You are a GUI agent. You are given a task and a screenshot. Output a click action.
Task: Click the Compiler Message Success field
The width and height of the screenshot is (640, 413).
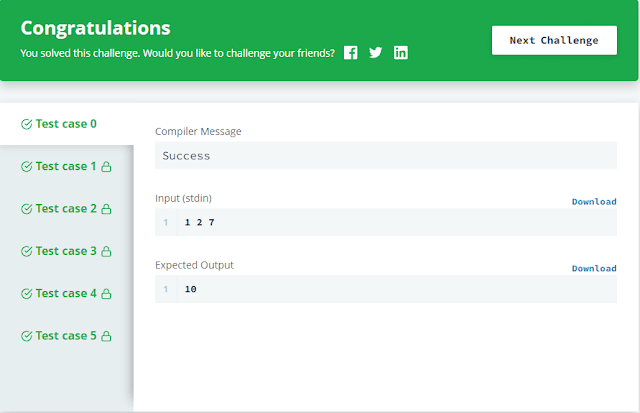coord(386,156)
